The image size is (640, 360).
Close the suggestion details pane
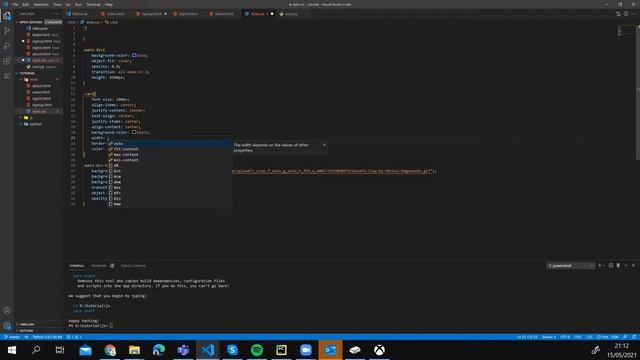324,145
